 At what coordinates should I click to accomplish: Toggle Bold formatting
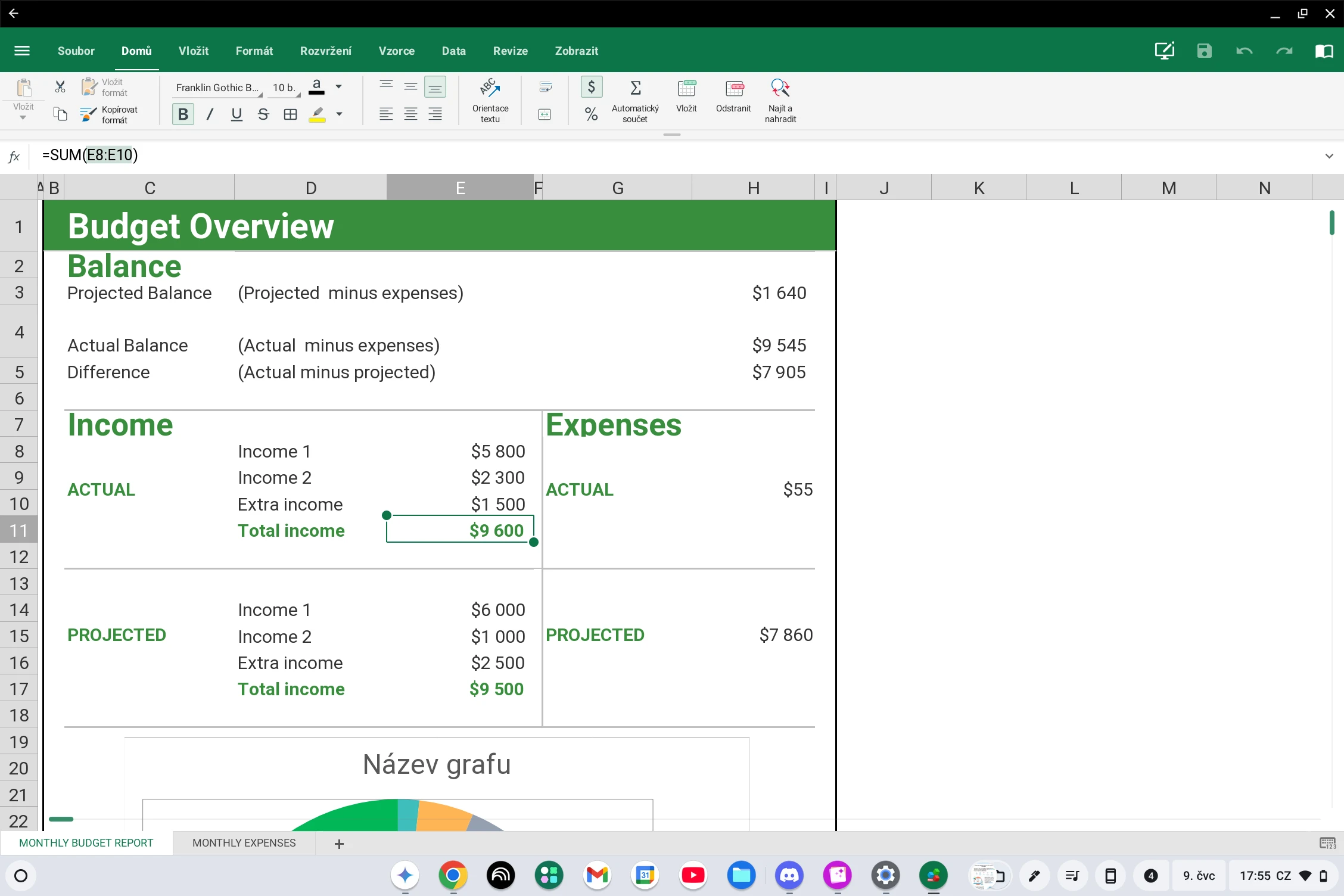[x=183, y=114]
